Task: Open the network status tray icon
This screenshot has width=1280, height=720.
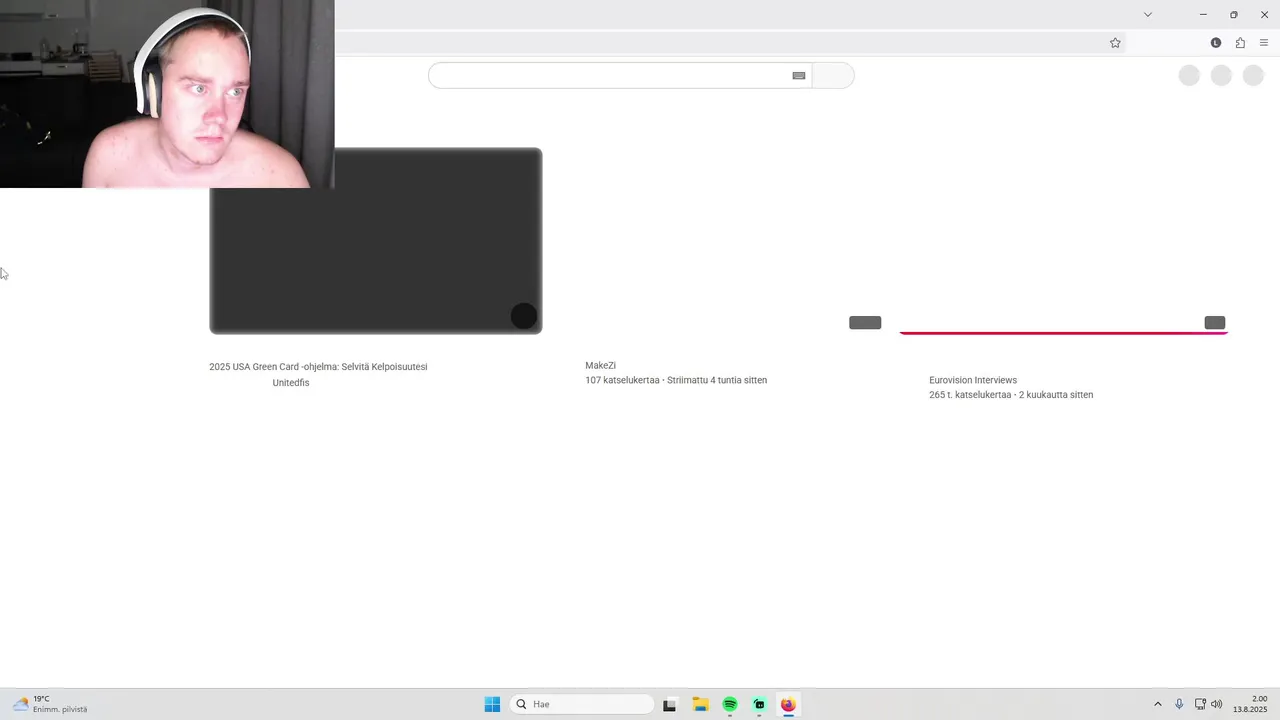Action: 1200,704
